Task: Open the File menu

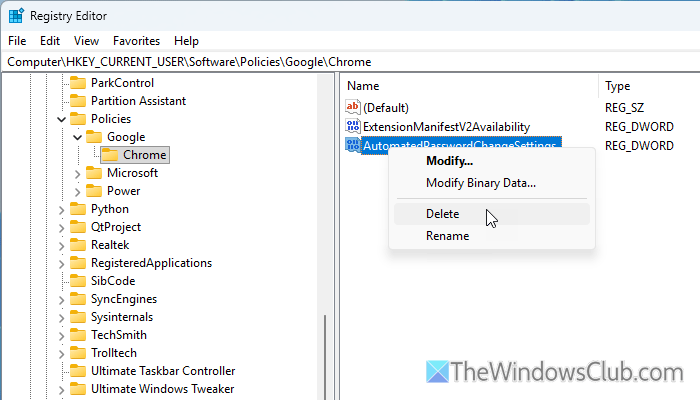Action: pyautogui.click(x=17, y=41)
